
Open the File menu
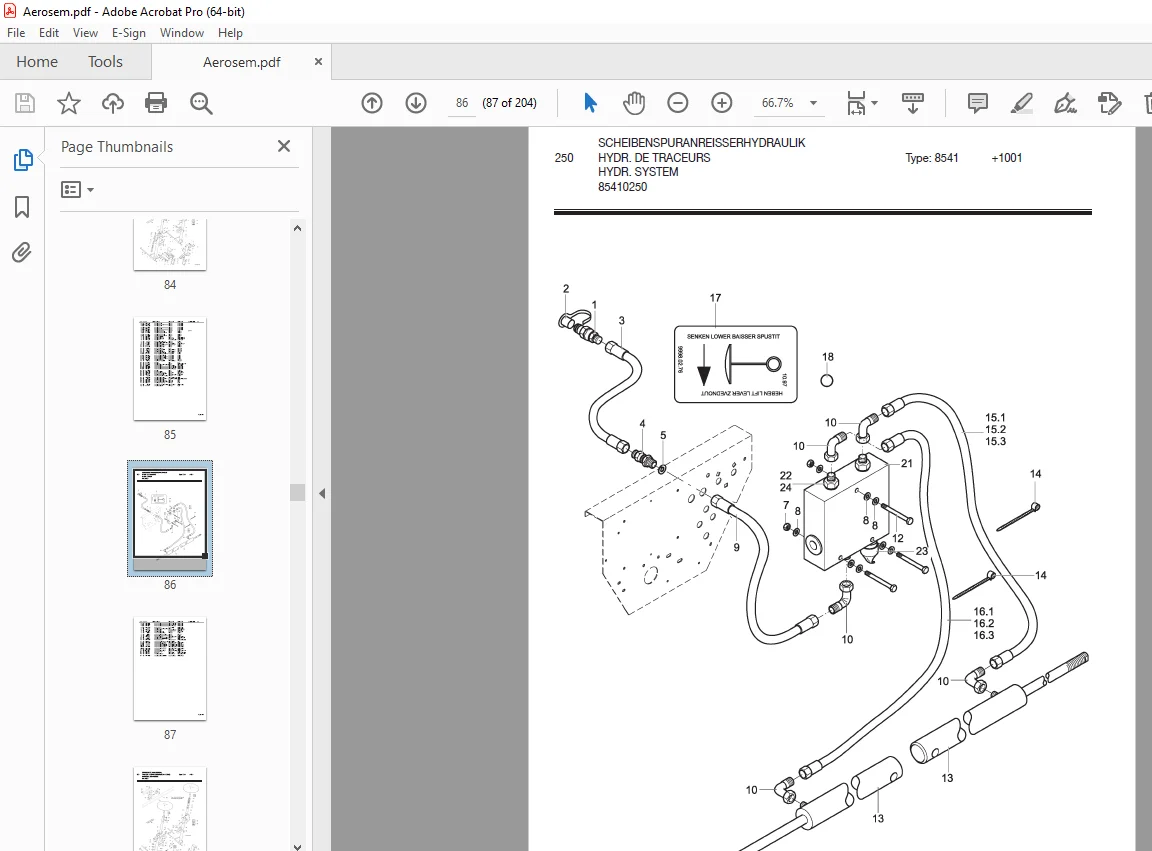point(15,32)
